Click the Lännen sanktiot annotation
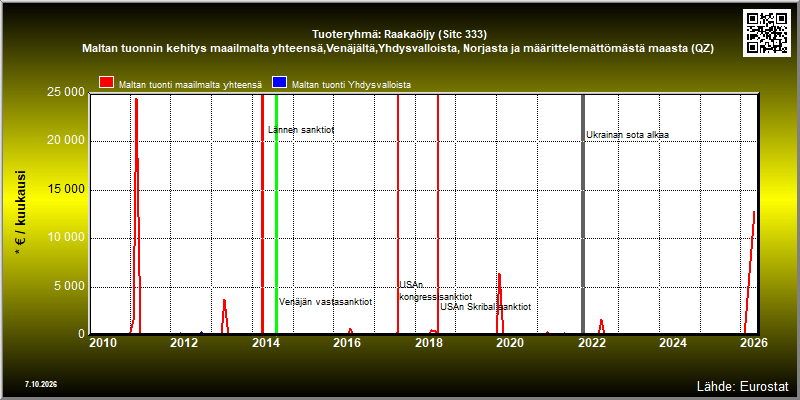Screen dimensions: 800x400 (x=301, y=130)
